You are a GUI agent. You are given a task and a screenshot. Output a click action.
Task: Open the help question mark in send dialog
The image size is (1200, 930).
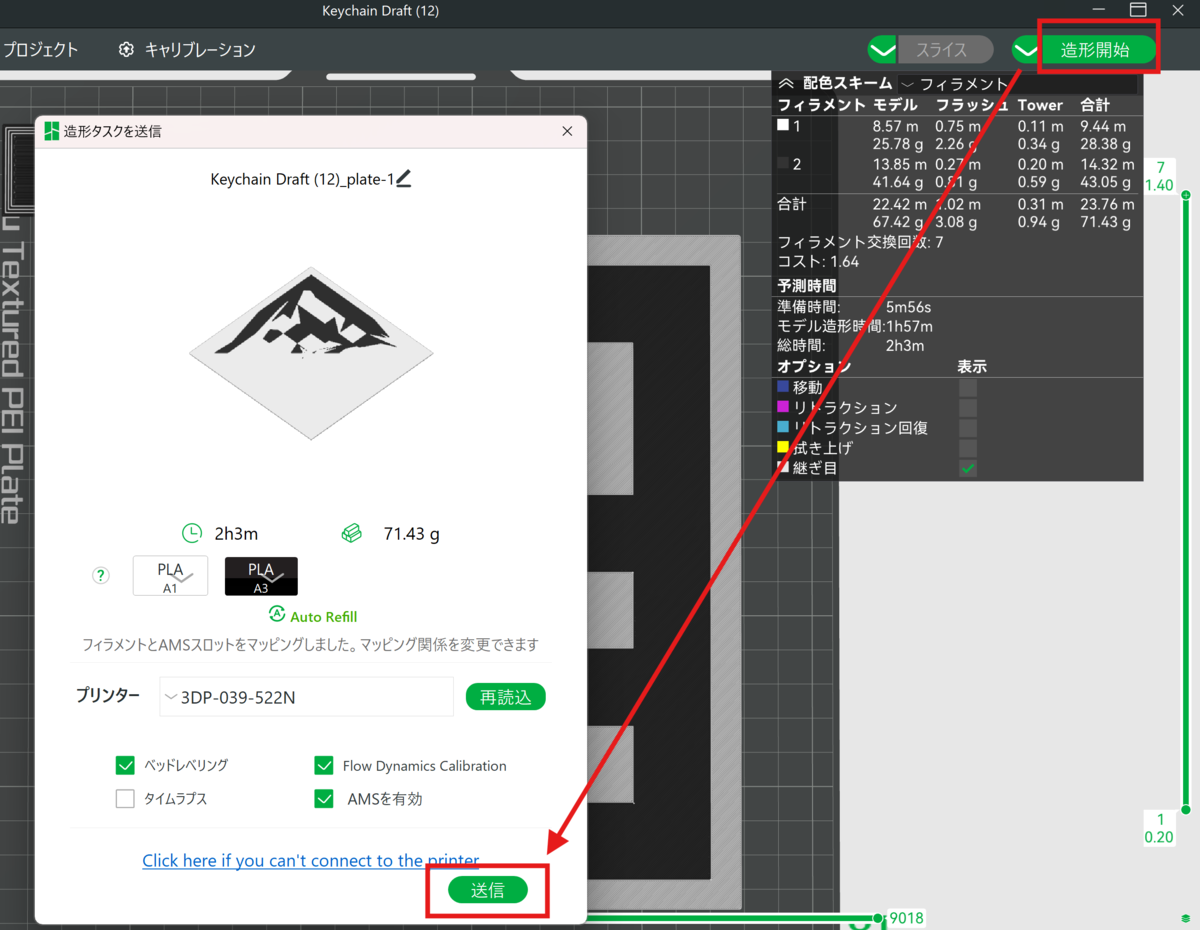(100, 575)
